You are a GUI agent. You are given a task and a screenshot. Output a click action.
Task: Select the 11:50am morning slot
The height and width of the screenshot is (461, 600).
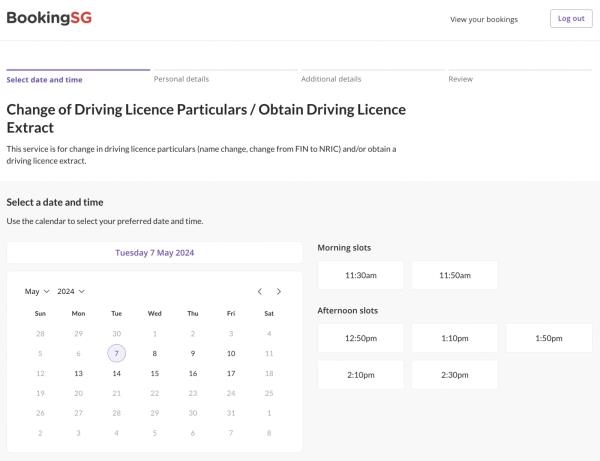click(x=454, y=275)
